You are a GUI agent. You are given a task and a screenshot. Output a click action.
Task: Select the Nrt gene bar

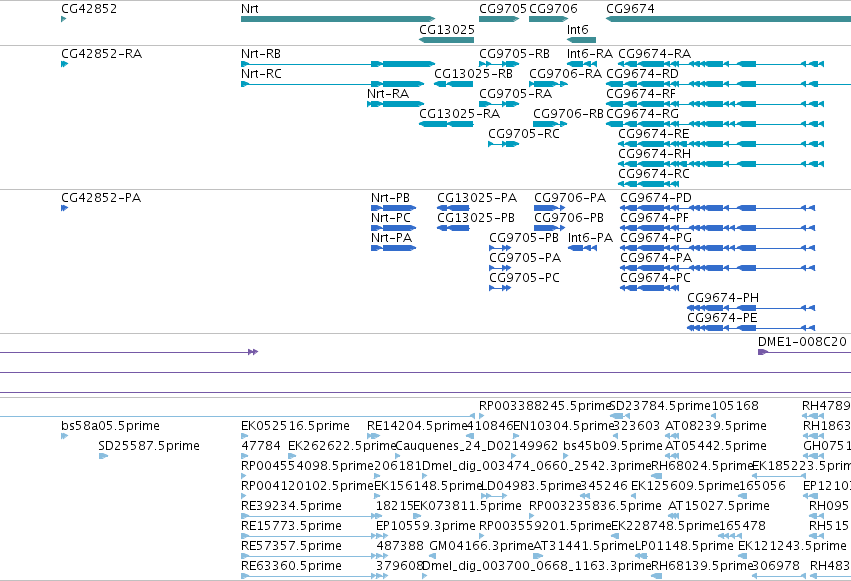[x=338, y=19]
